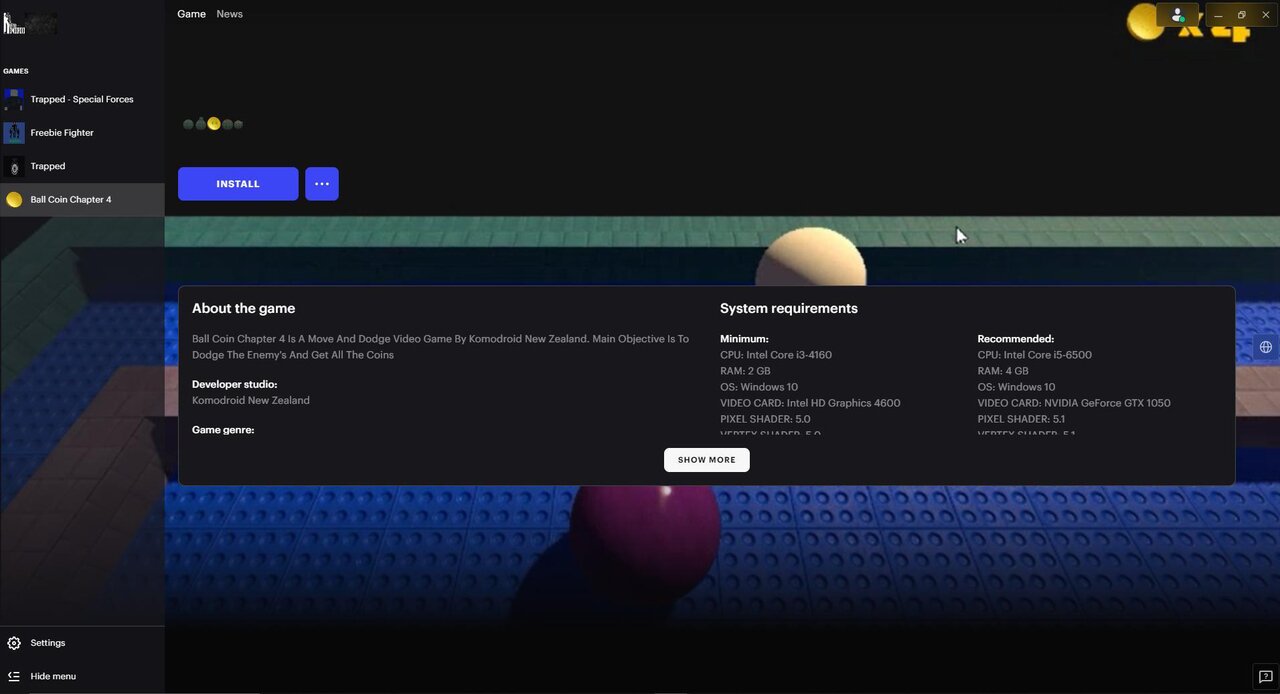Open Trapped - Special Forces game entry
Viewport: 1280px width, 694px height.
82,99
